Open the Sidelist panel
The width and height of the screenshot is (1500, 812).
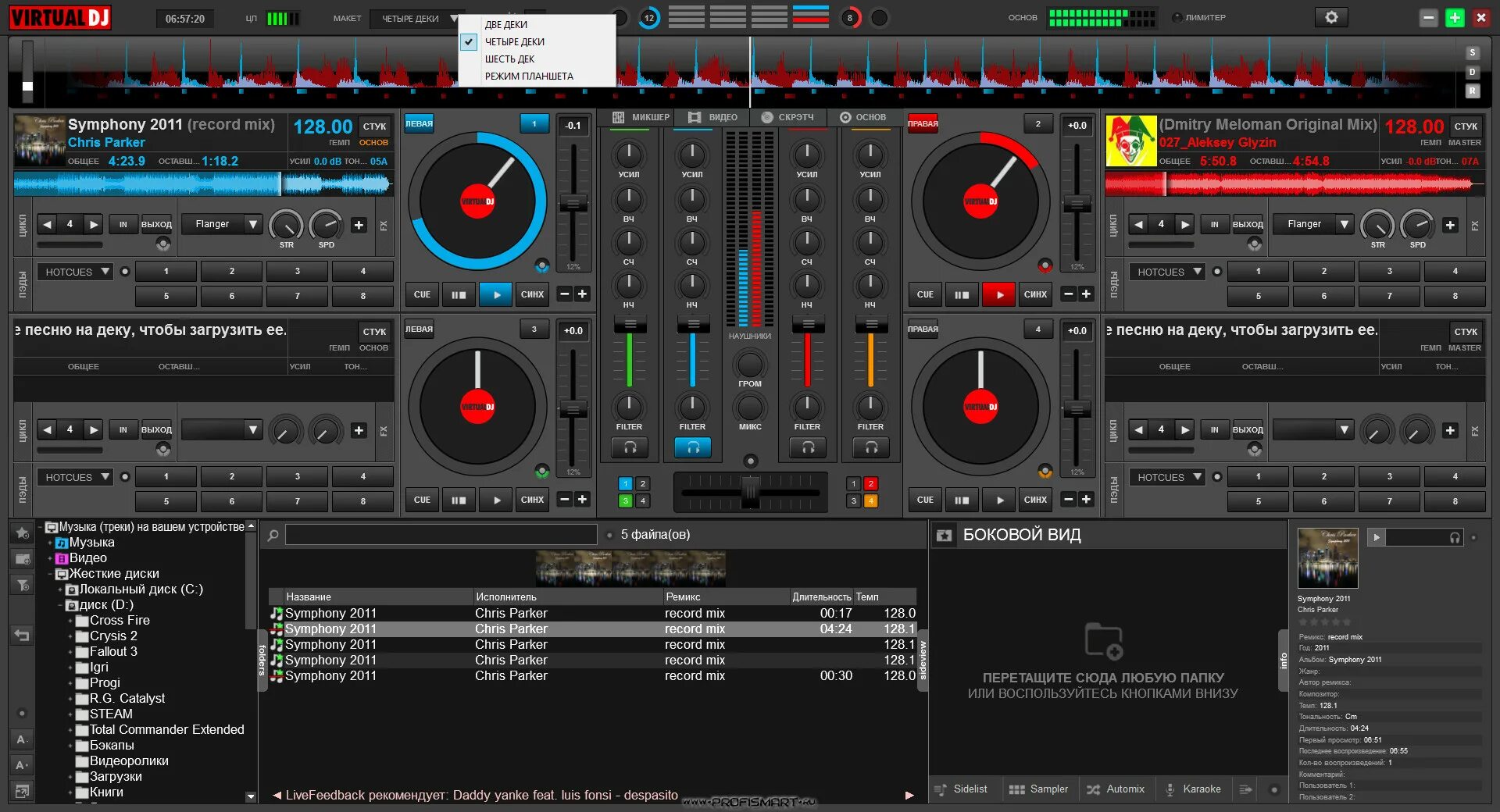[x=962, y=789]
